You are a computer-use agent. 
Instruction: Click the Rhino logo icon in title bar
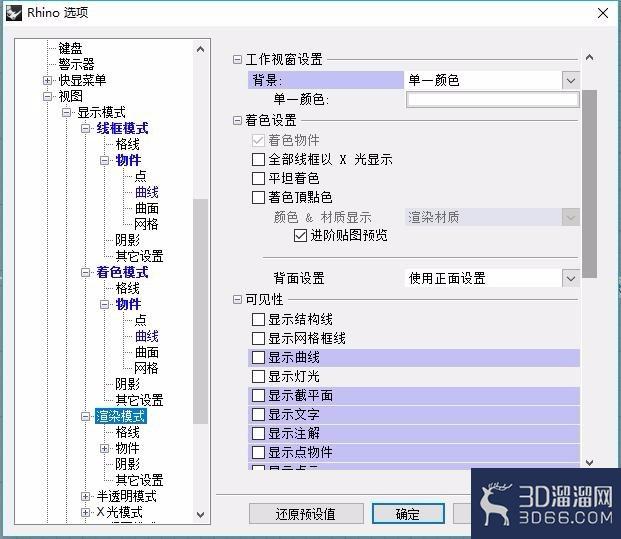[14, 13]
